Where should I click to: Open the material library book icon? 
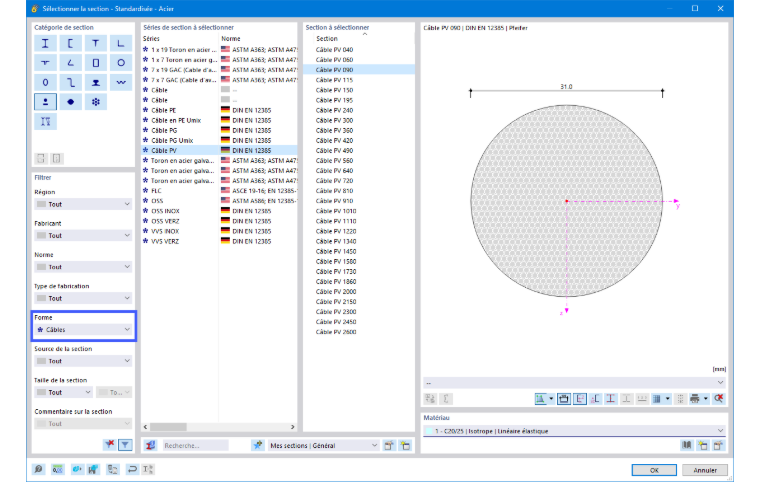[x=686, y=445]
